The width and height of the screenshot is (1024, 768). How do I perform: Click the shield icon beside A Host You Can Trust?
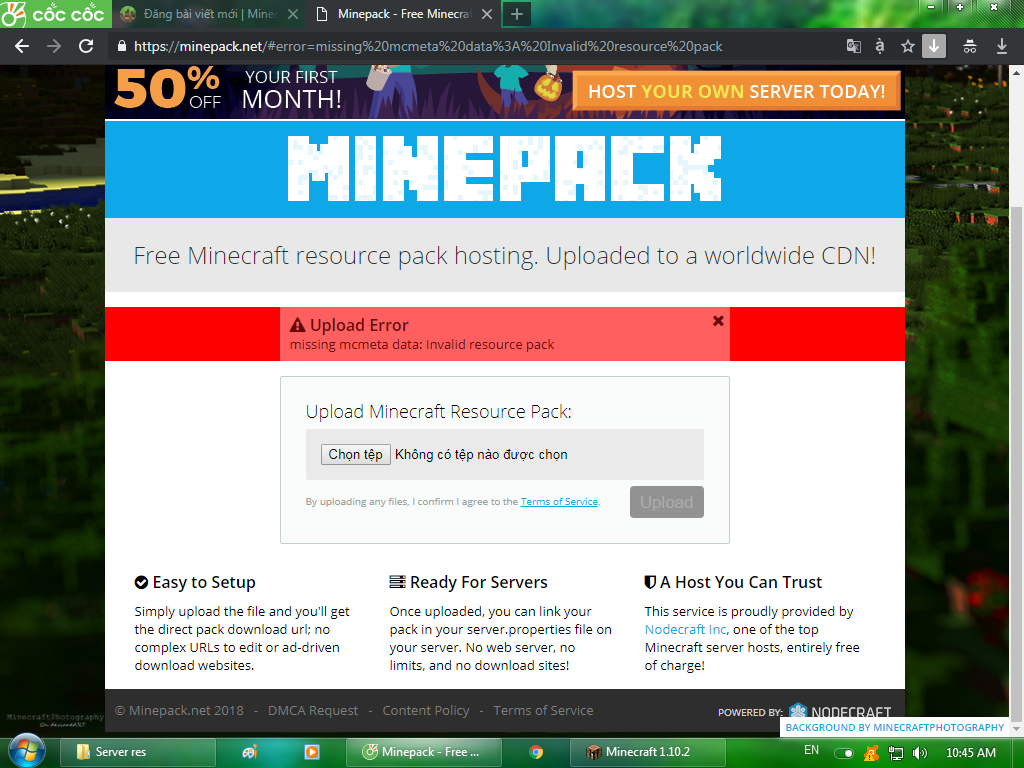(x=650, y=582)
